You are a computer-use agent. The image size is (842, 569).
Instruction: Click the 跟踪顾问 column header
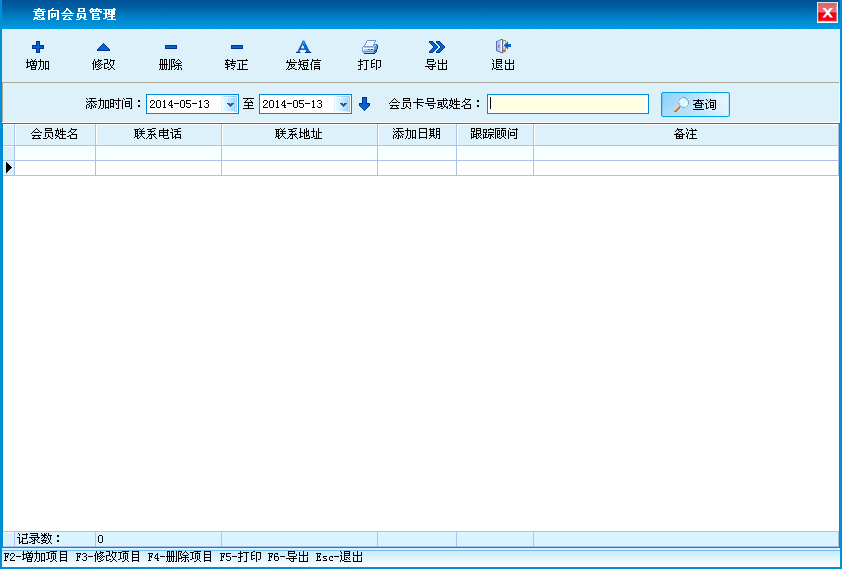pyautogui.click(x=494, y=134)
